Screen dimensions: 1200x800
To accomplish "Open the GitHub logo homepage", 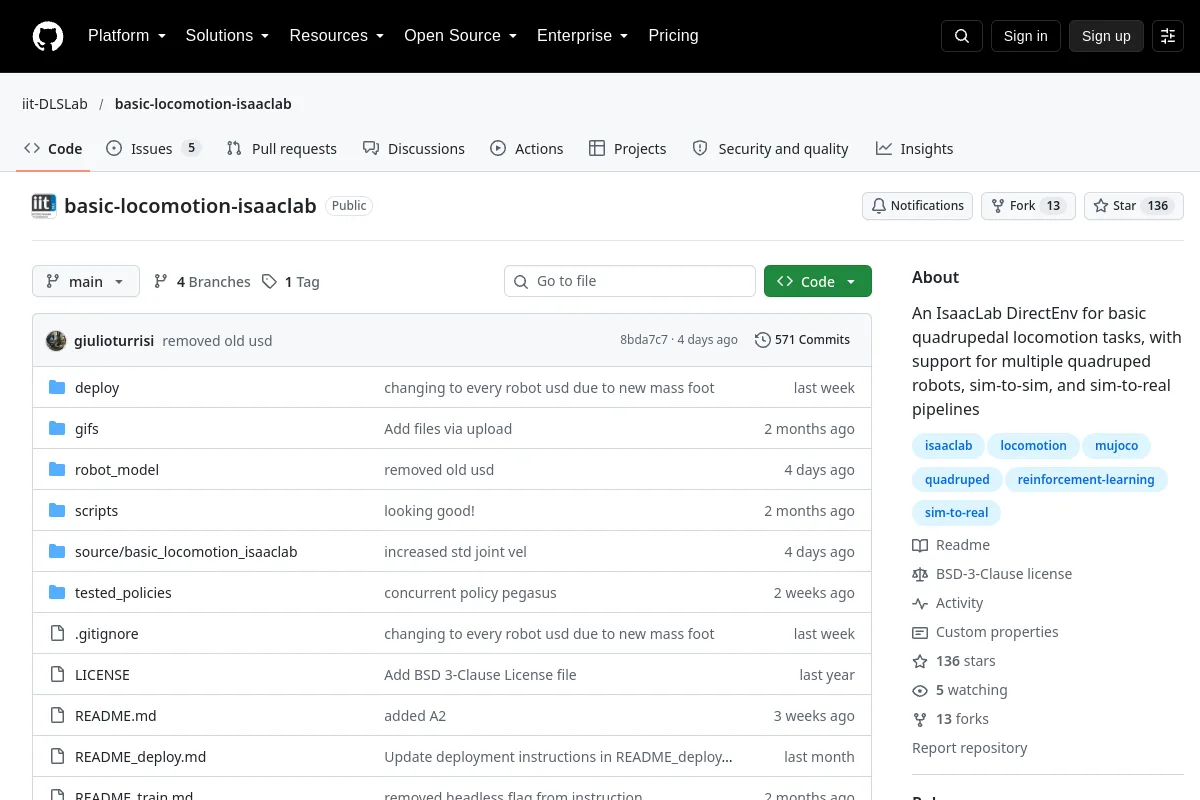I will pyautogui.click(x=48, y=36).
